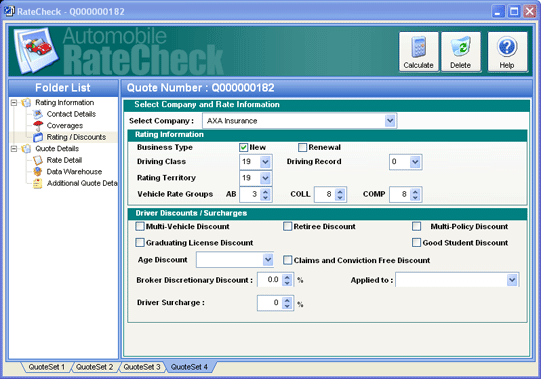The height and width of the screenshot is (379, 541).
Task: Increase the COMP vehicle rate group
Action: (415, 191)
